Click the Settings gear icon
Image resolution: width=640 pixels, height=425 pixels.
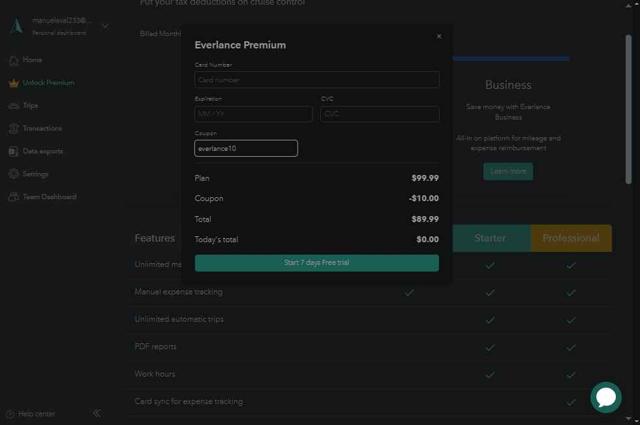click(14, 174)
